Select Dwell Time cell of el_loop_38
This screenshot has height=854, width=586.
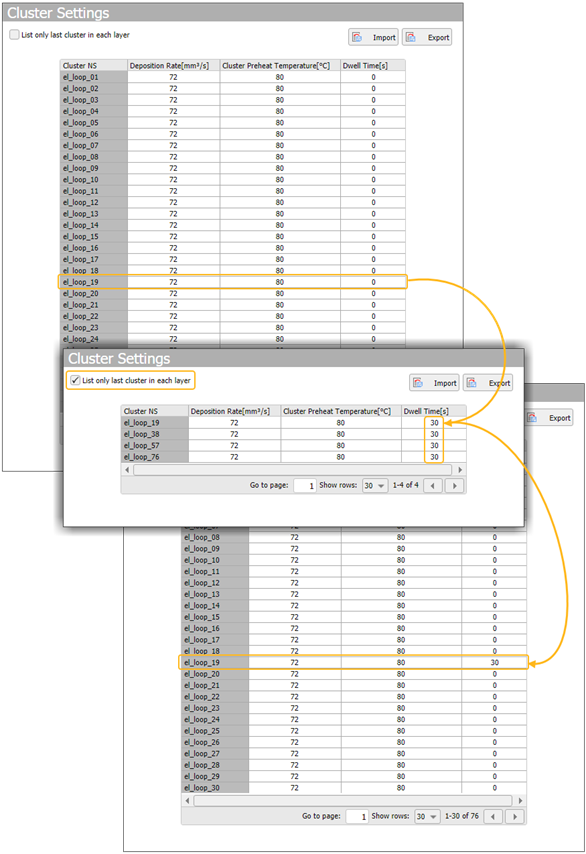[434, 434]
